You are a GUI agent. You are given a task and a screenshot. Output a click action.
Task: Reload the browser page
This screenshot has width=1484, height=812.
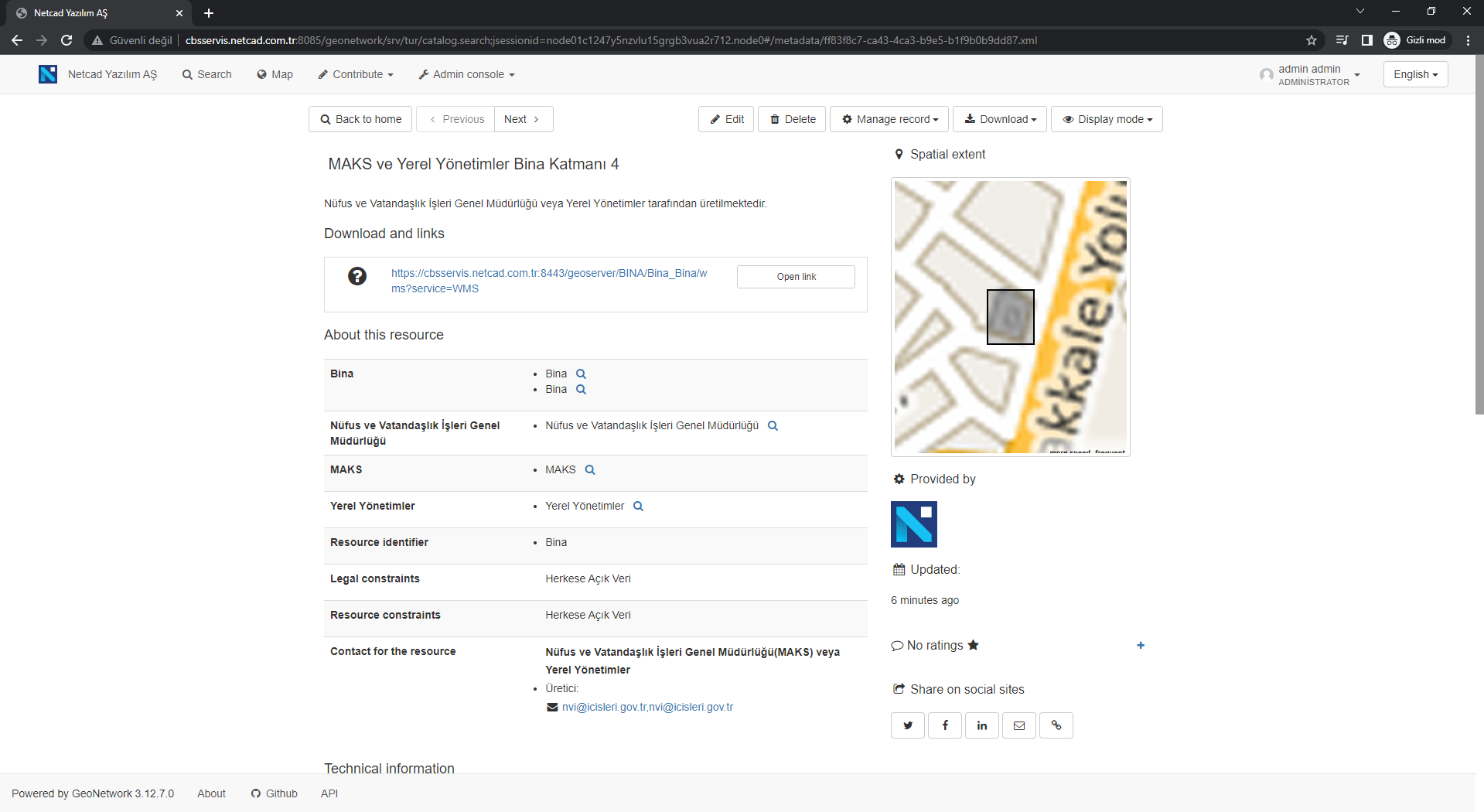click(67, 40)
